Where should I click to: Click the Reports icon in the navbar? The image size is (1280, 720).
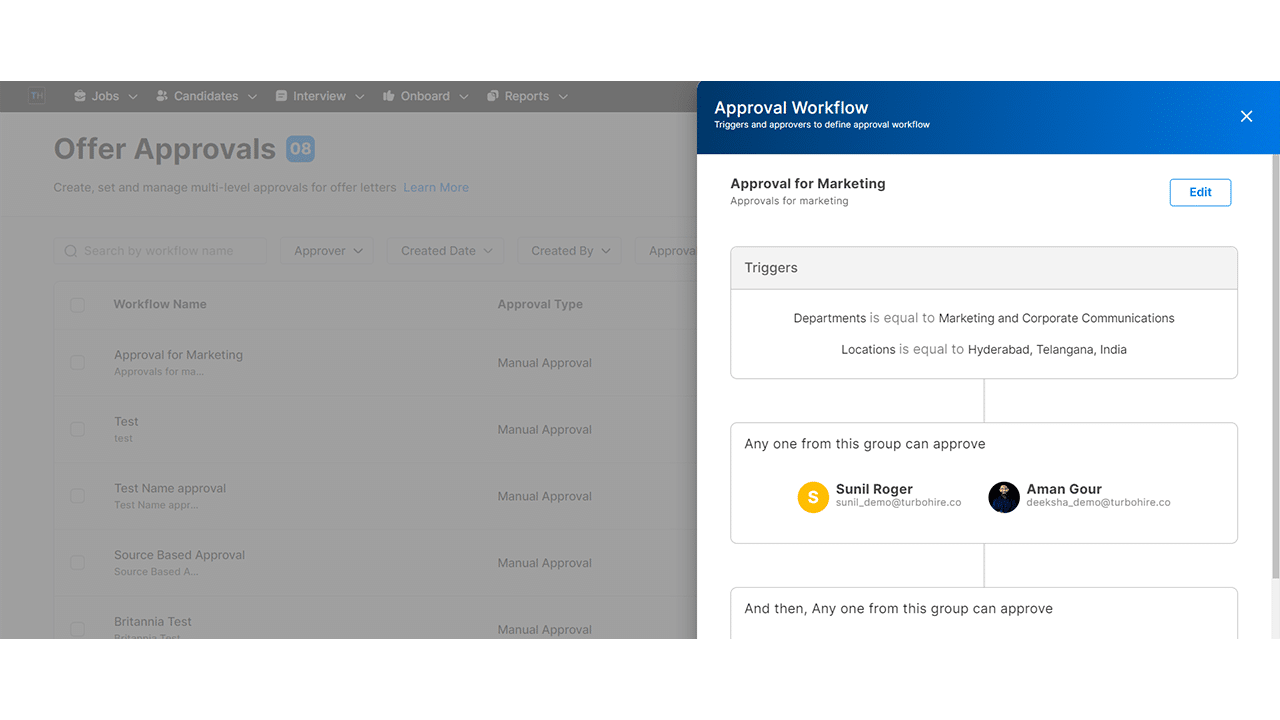pyautogui.click(x=491, y=95)
